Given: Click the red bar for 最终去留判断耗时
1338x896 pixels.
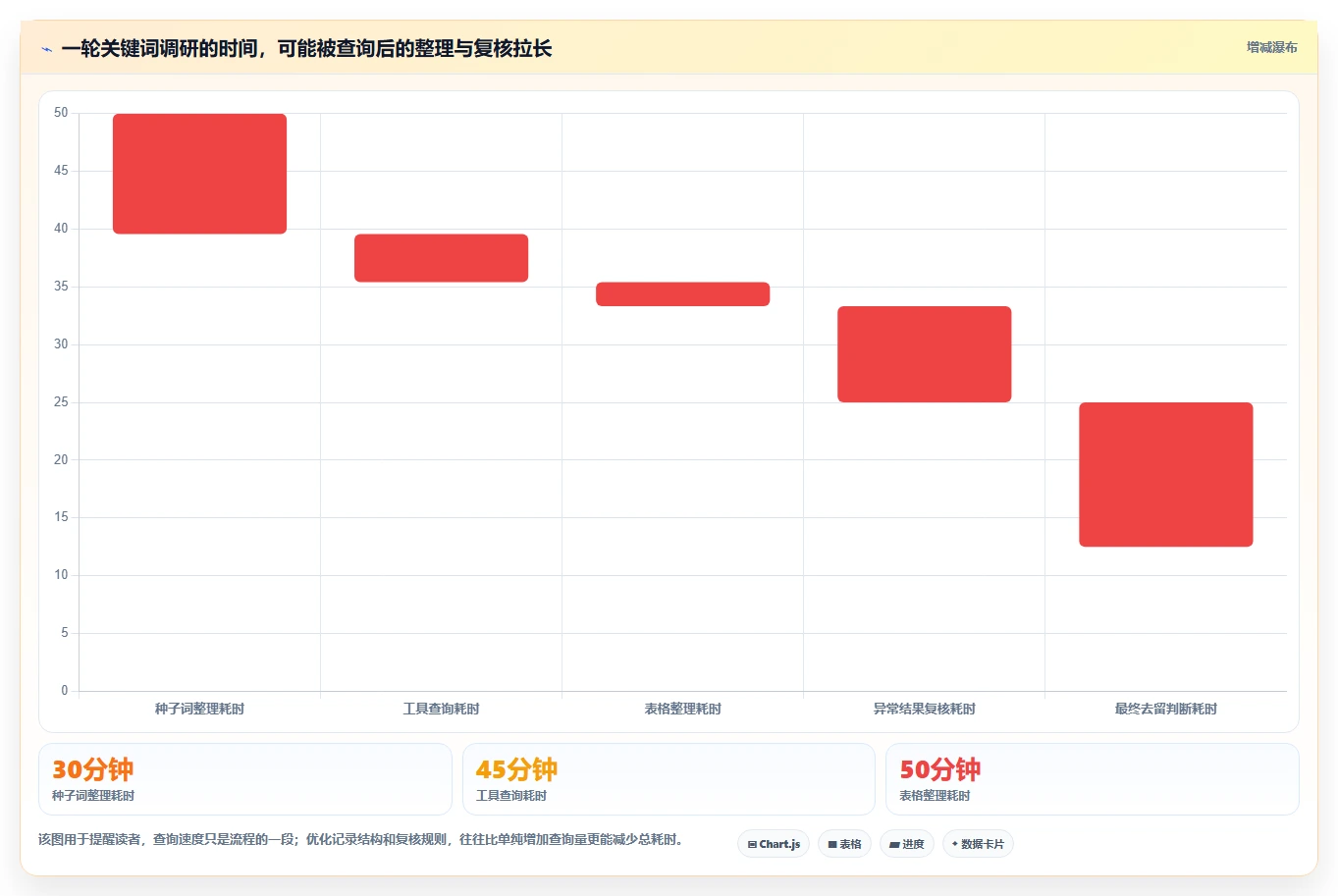Looking at the screenshot, I should click(1165, 474).
